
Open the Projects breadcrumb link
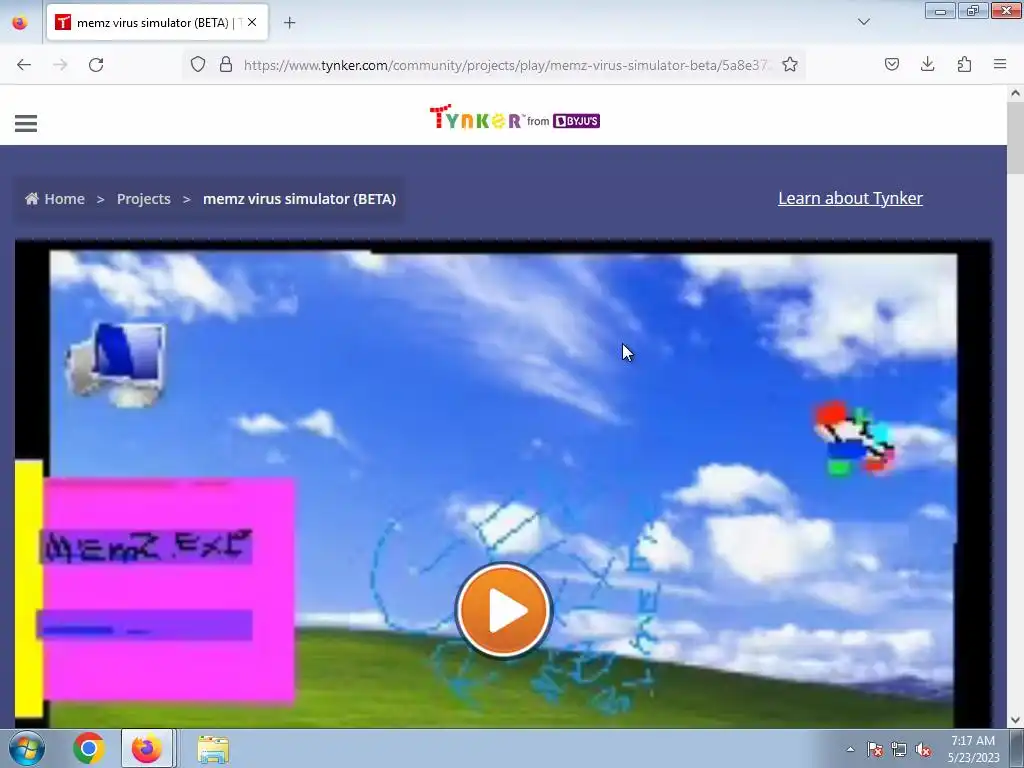(x=144, y=199)
